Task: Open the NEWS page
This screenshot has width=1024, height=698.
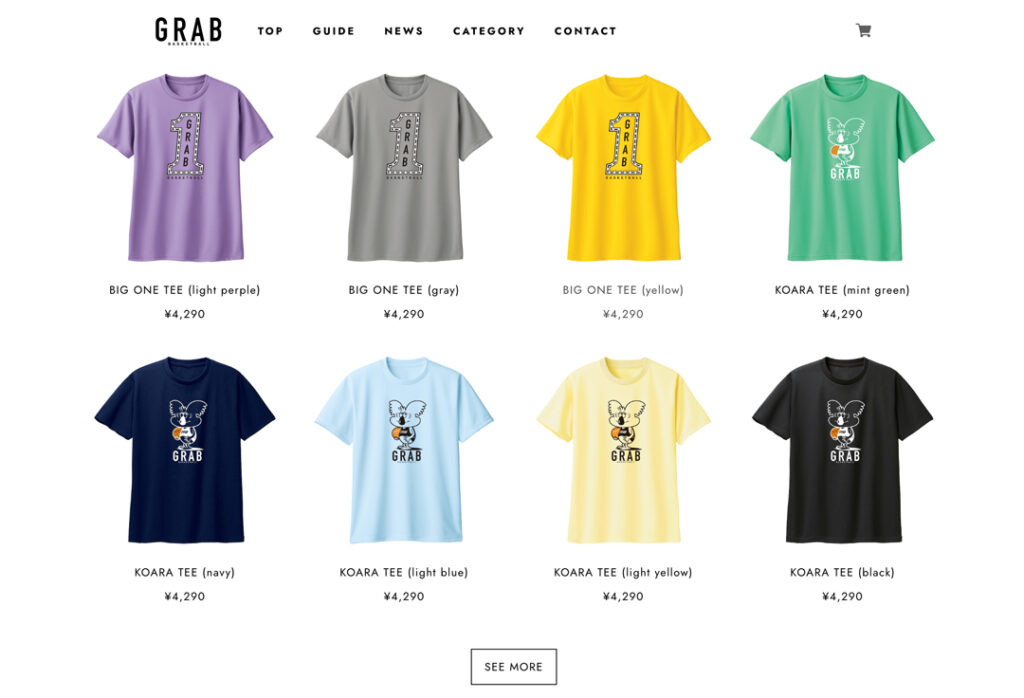Action: [404, 31]
